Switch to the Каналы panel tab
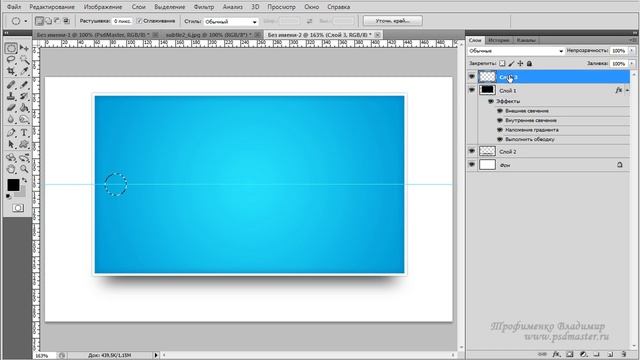 [526, 40]
